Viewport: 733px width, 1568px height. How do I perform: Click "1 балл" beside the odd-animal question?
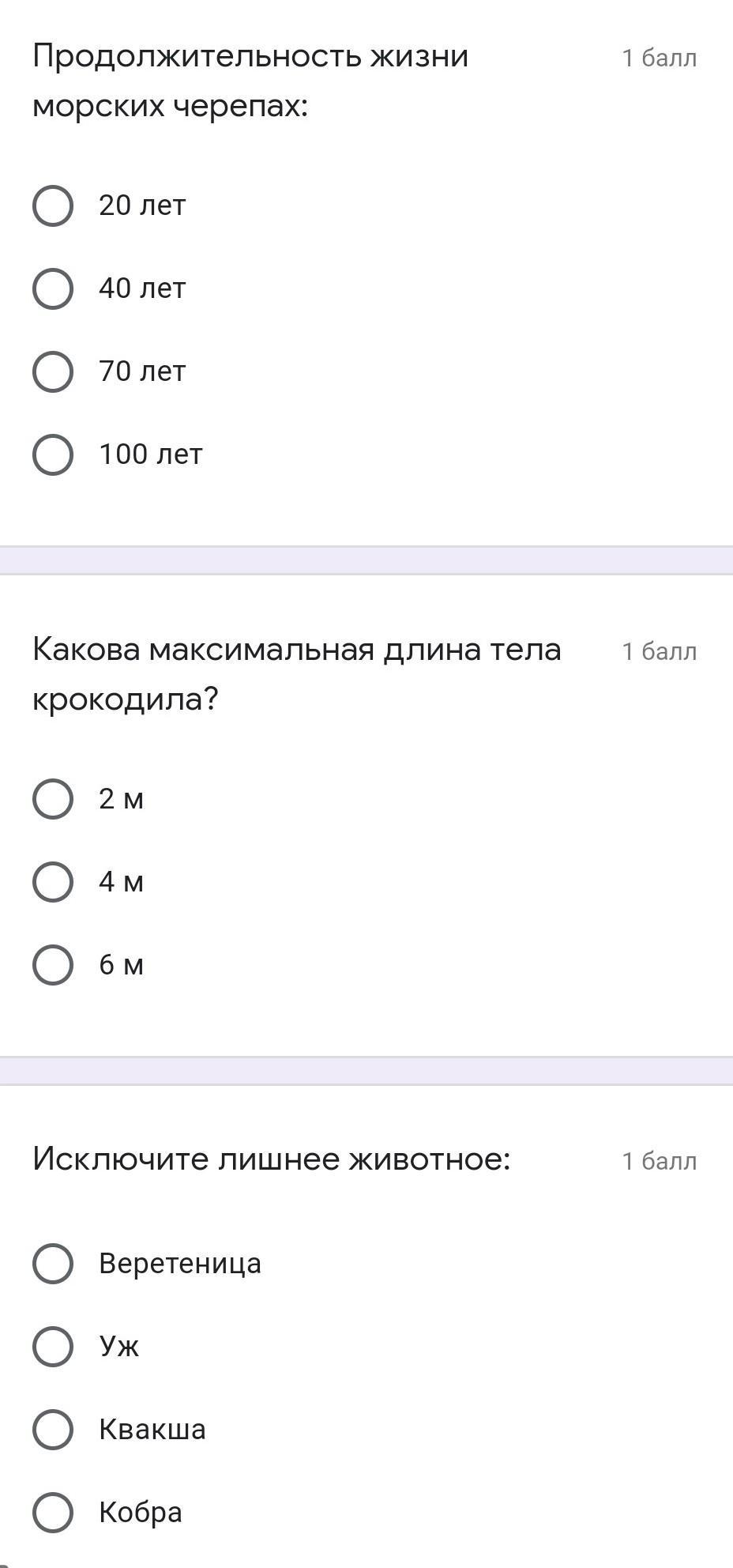[659, 1161]
